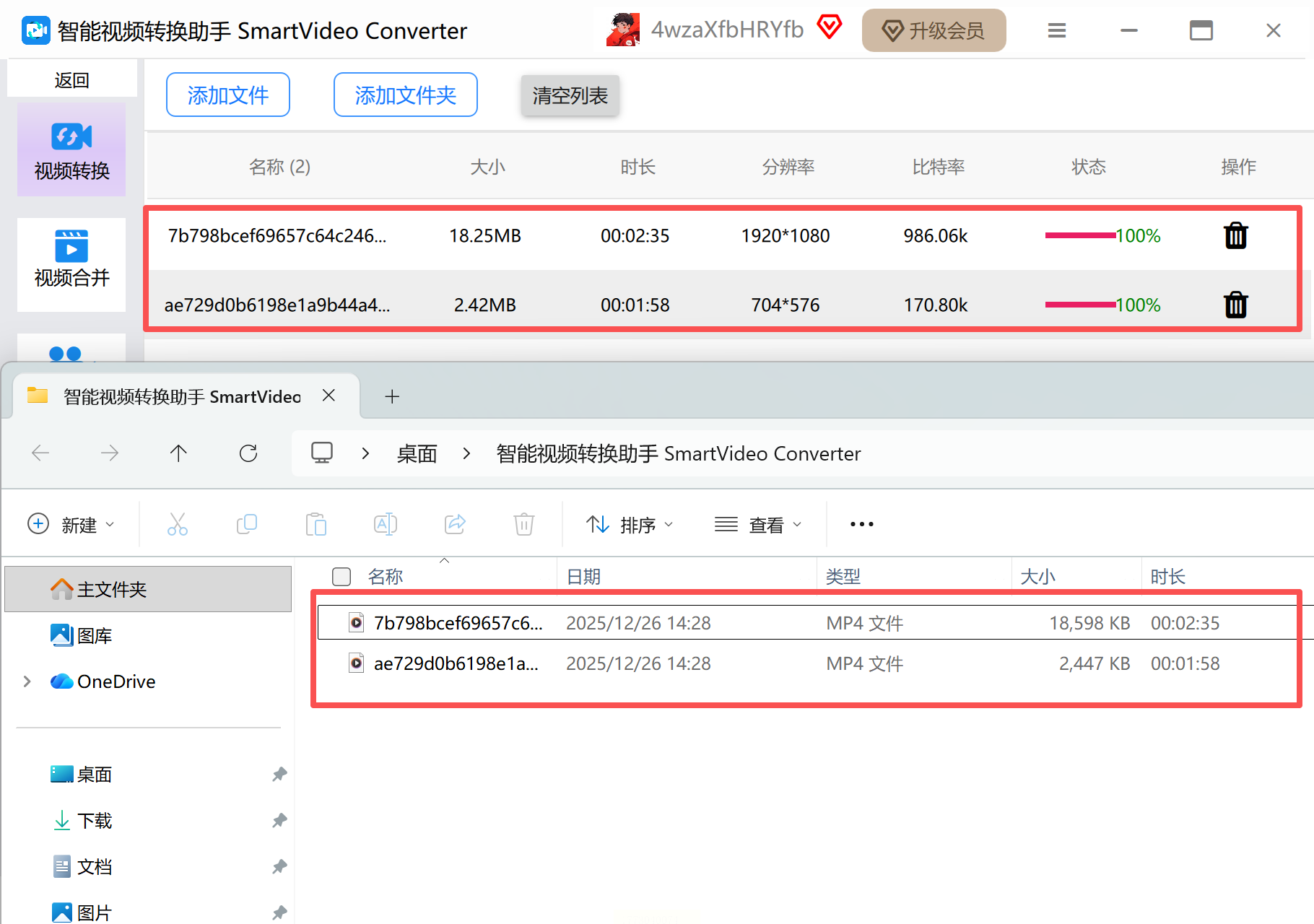Click the SmartVideo Converter app logo
Image resolution: width=1314 pixels, height=924 pixels.
pyautogui.click(x=36, y=30)
